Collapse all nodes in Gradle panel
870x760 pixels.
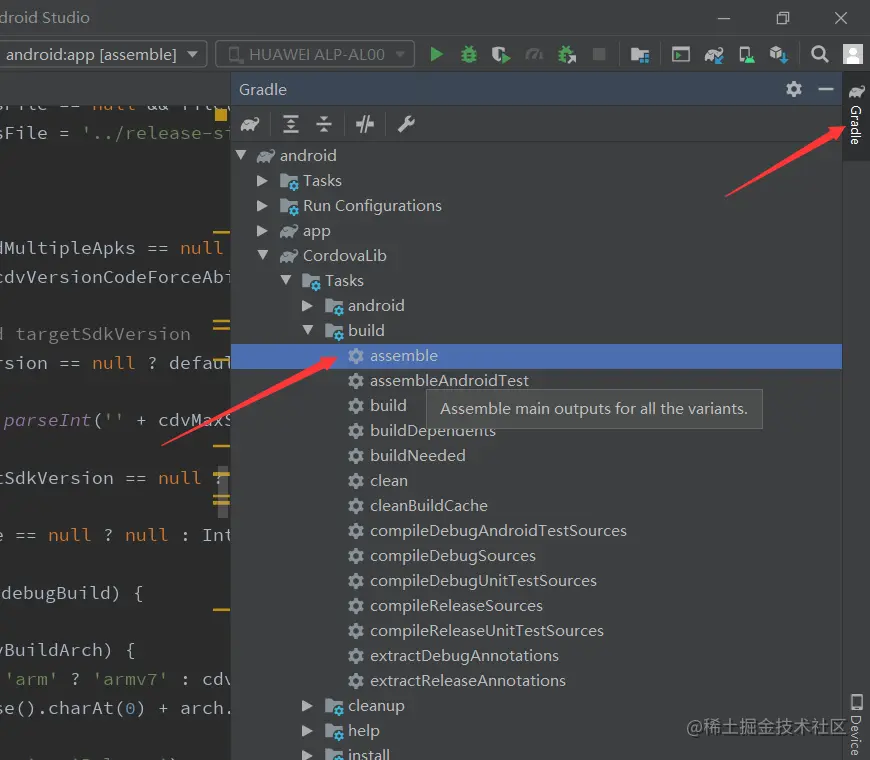pos(324,124)
